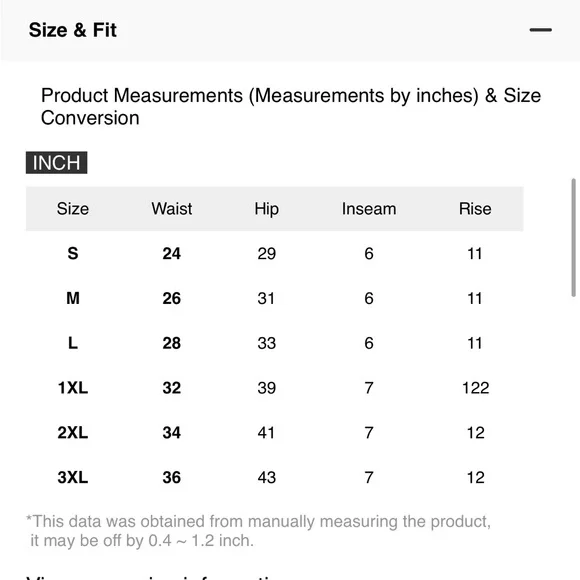Click the Product Measurements description text
Screen dimensions: 580x580
291,107
